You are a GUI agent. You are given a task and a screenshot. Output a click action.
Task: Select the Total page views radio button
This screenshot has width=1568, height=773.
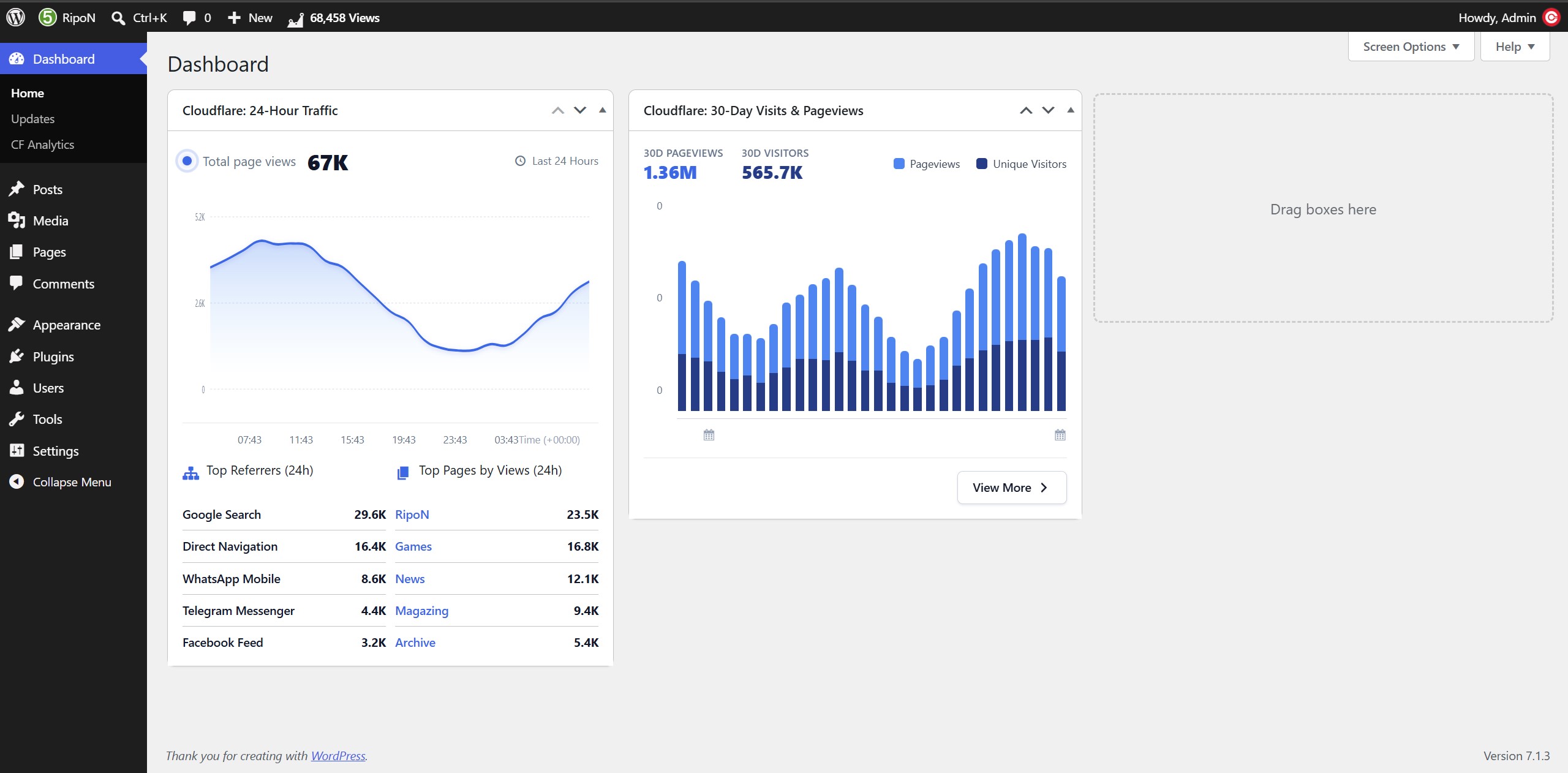point(187,161)
